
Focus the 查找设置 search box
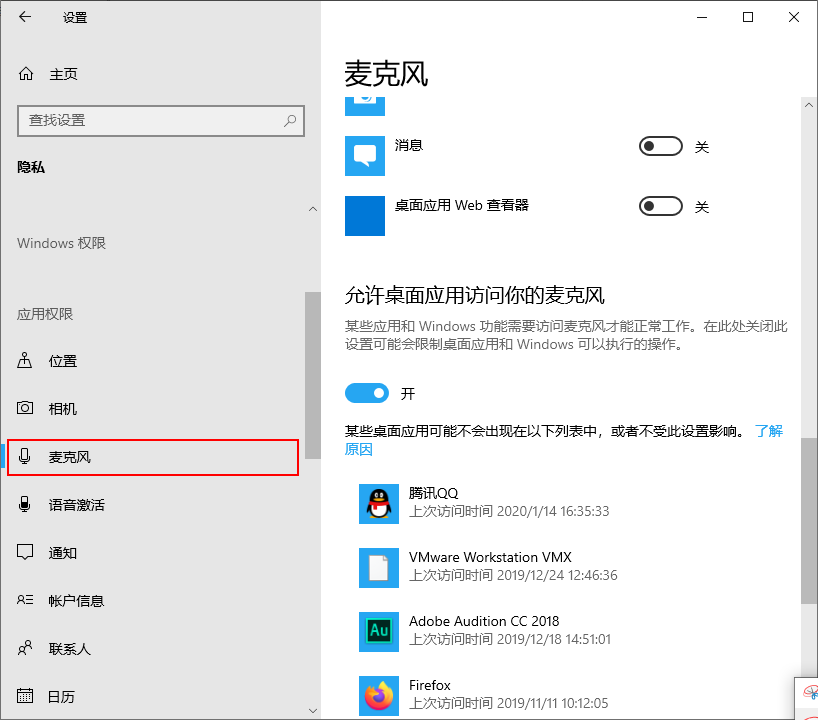pos(150,120)
